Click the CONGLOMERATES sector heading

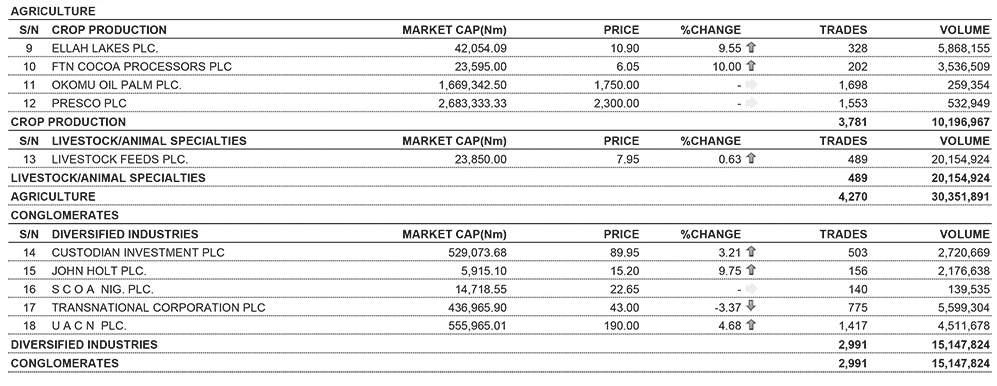pyautogui.click(x=65, y=216)
